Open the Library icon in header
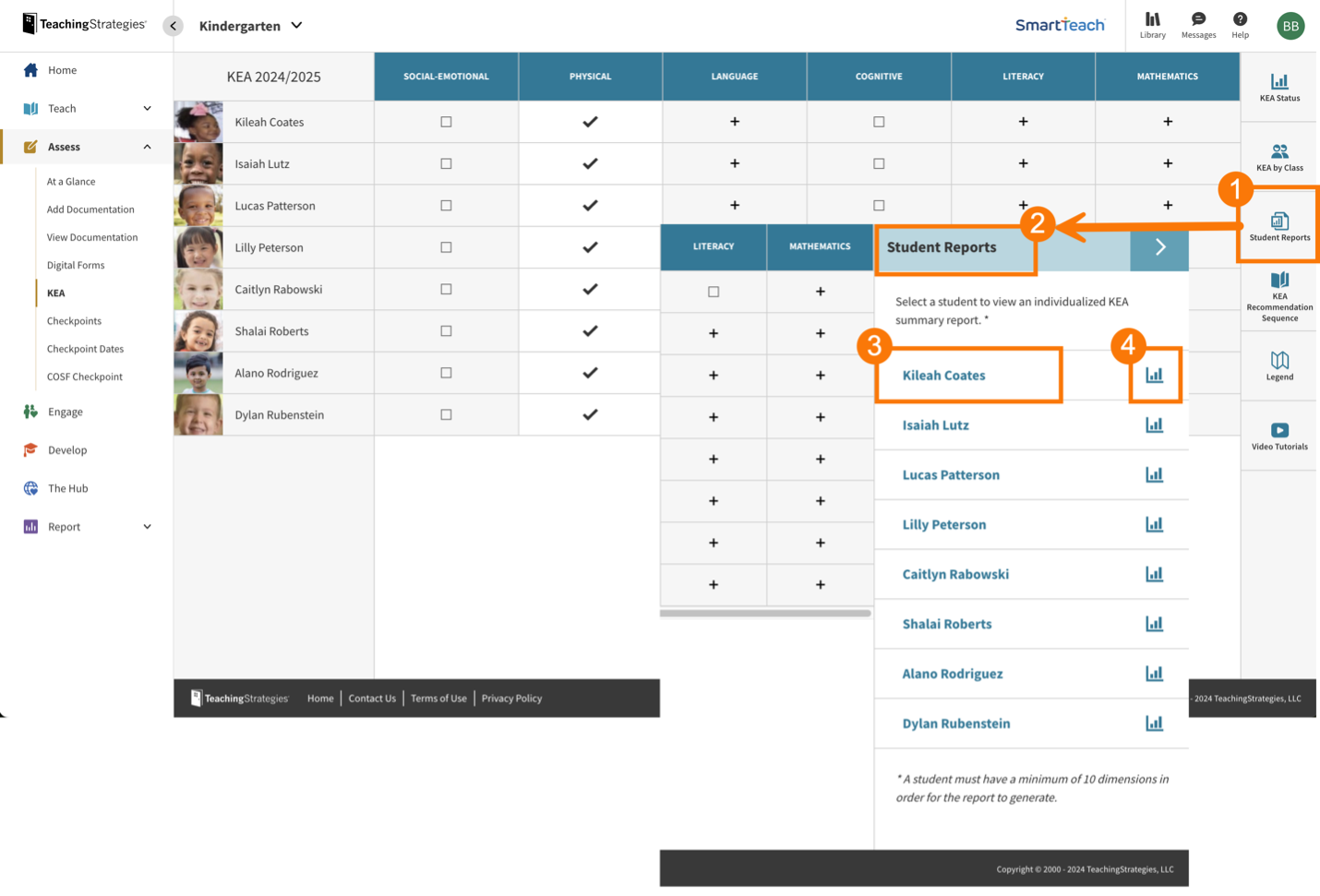1320x896 pixels. tap(1152, 25)
